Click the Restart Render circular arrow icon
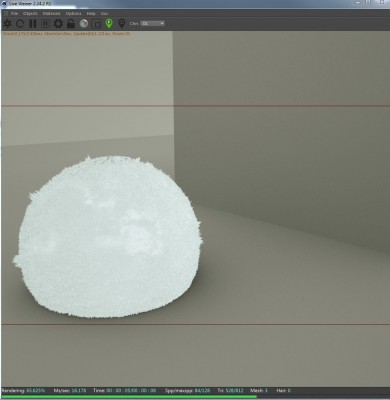390x400 pixels. [20, 24]
